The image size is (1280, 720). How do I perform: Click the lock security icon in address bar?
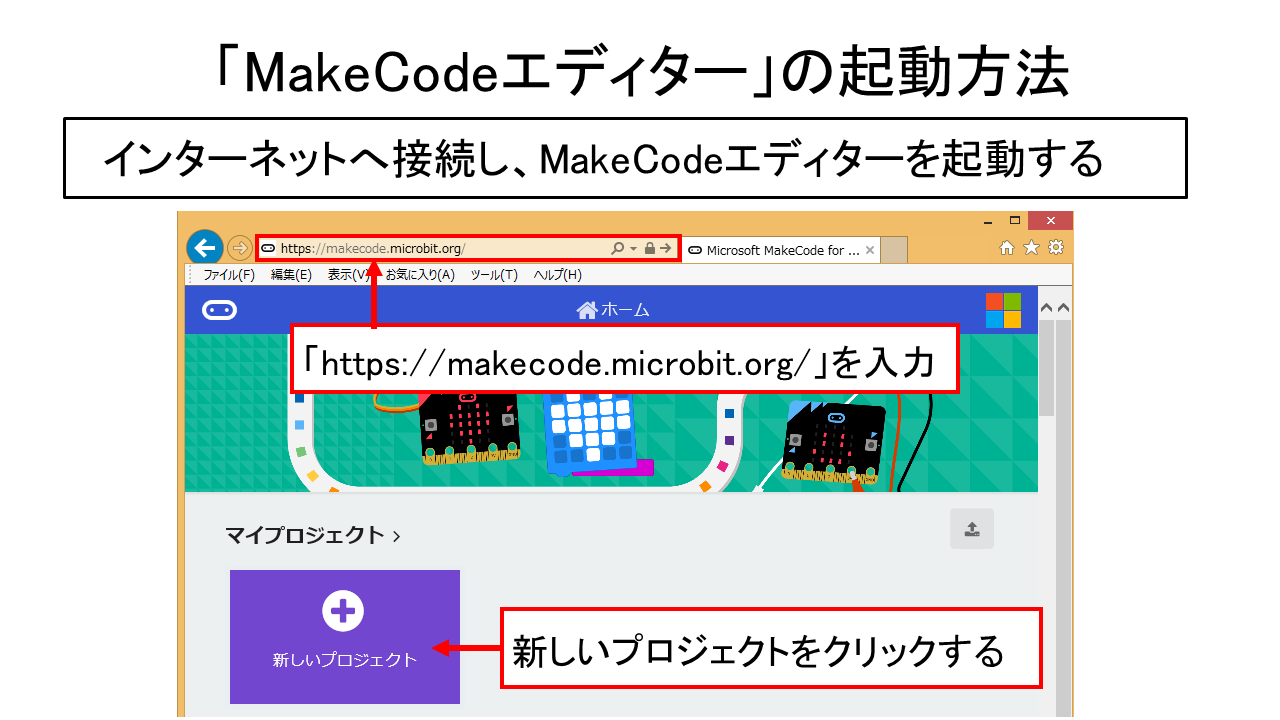click(x=650, y=248)
